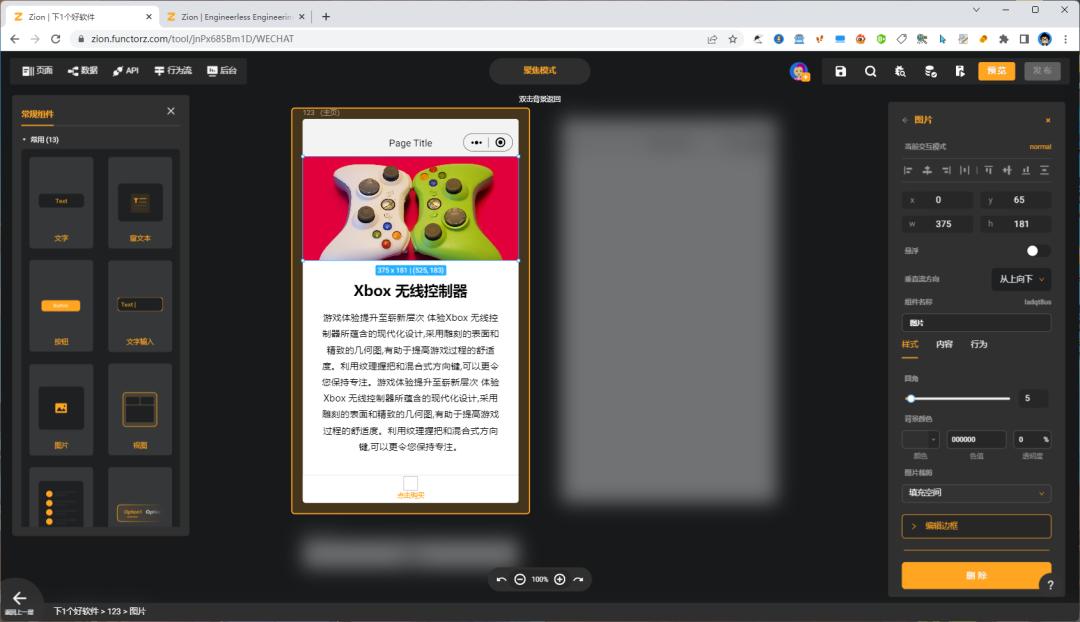Click the save icon in the top toolbar

point(840,71)
